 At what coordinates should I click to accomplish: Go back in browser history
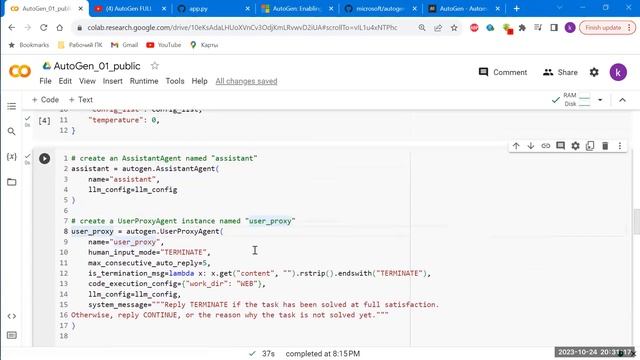click(x=11, y=28)
